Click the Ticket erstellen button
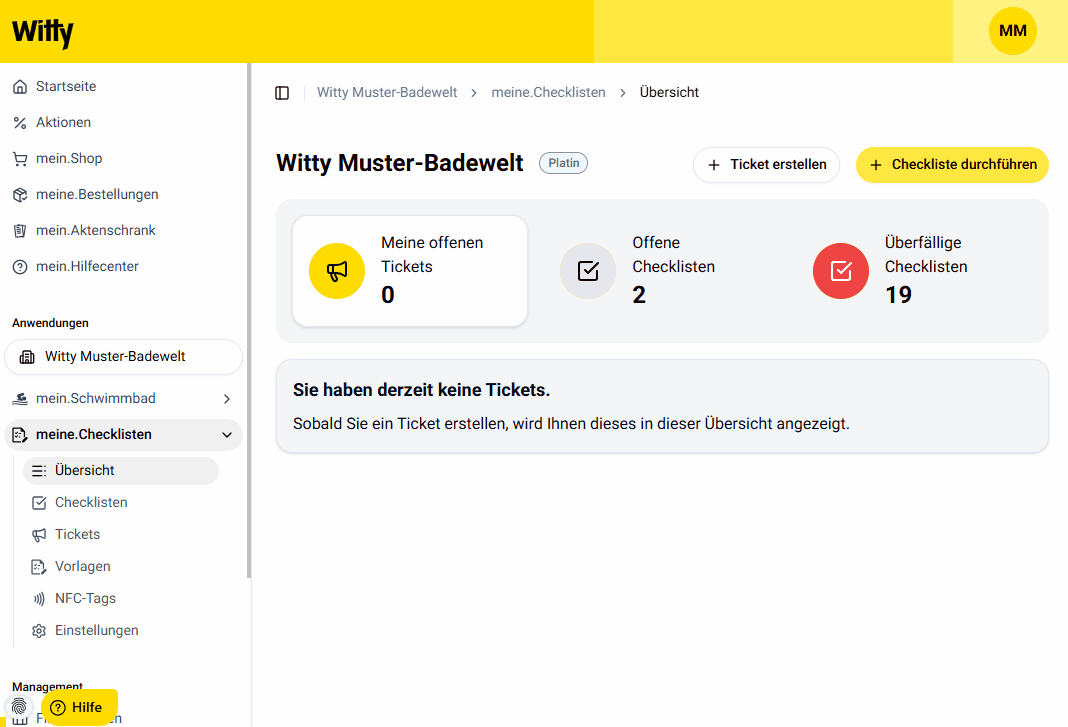 point(766,165)
